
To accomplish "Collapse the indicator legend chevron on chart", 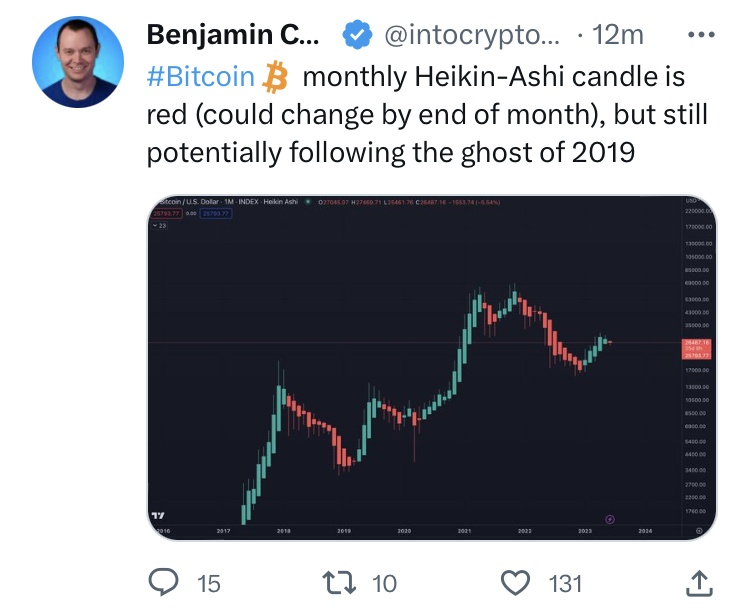I will (156, 226).
